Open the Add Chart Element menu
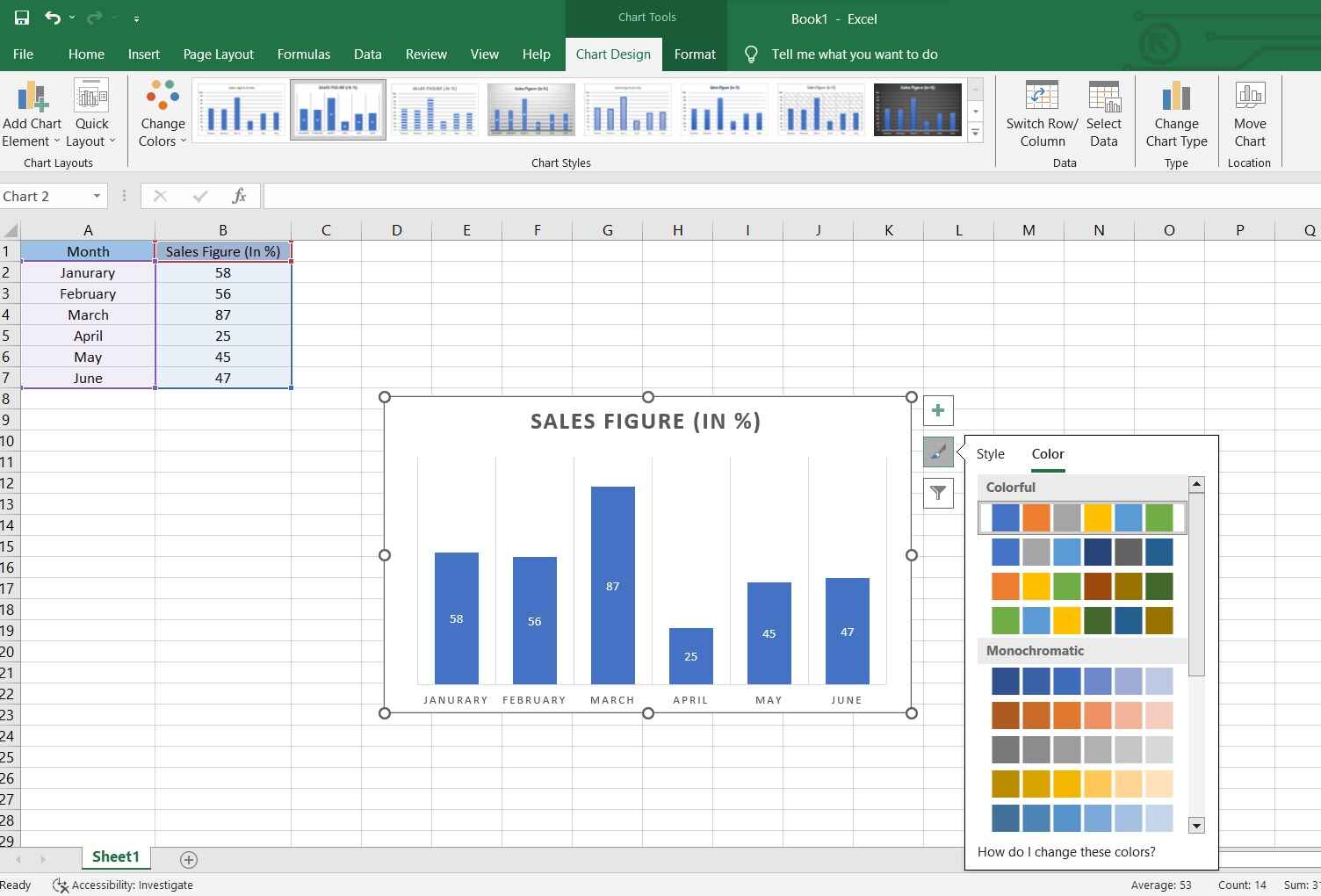 coord(32,114)
